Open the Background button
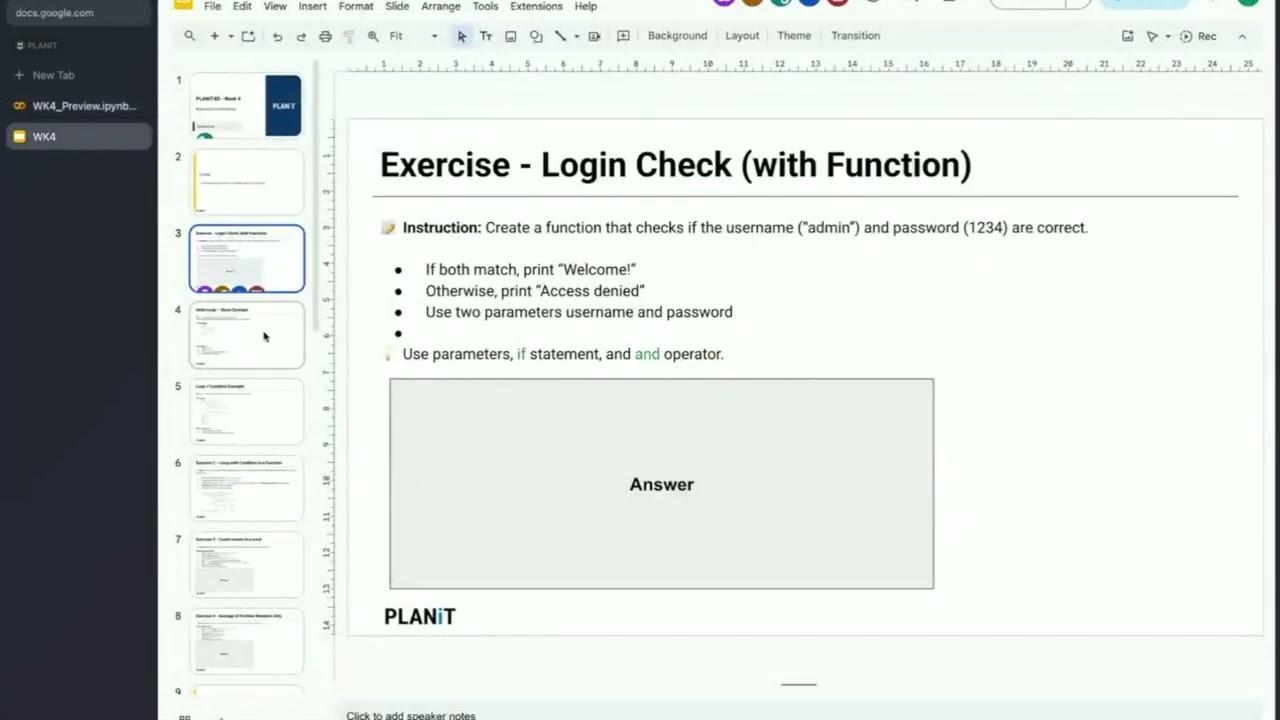Viewport: 1280px width, 720px height. (677, 36)
